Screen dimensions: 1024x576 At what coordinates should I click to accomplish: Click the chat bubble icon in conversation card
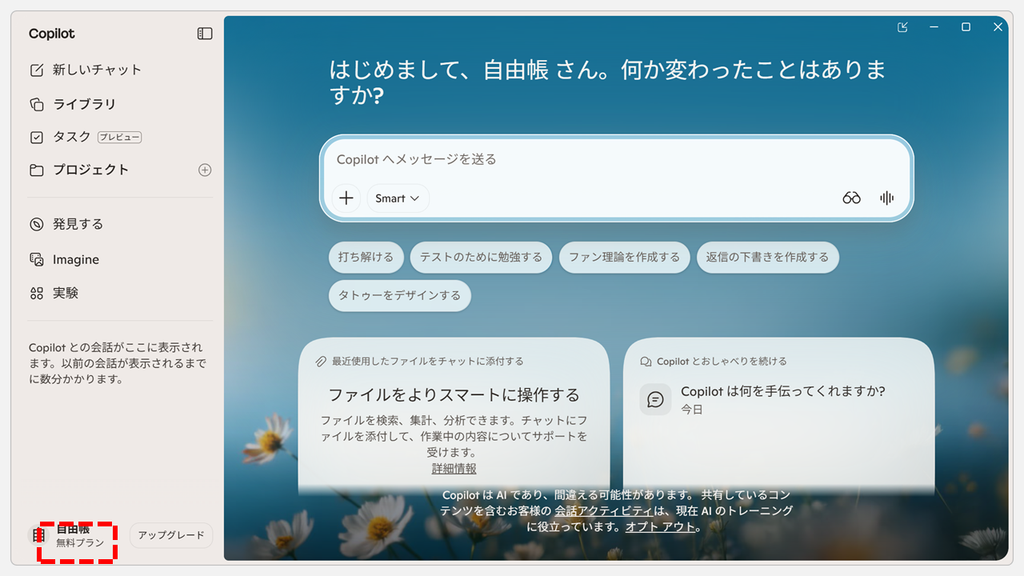[x=655, y=399]
